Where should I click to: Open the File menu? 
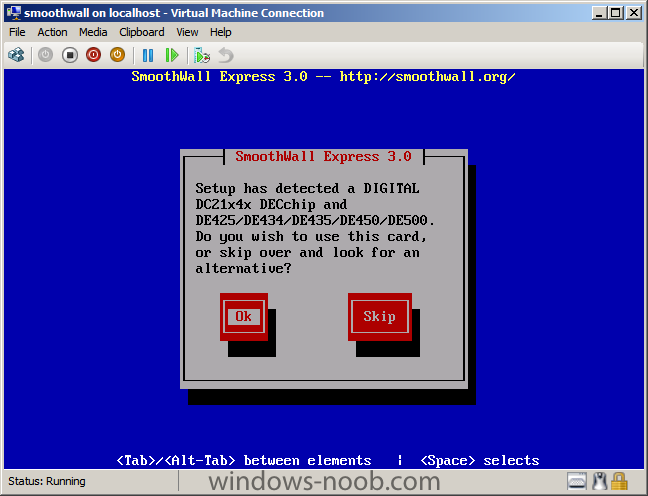click(17, 32)
